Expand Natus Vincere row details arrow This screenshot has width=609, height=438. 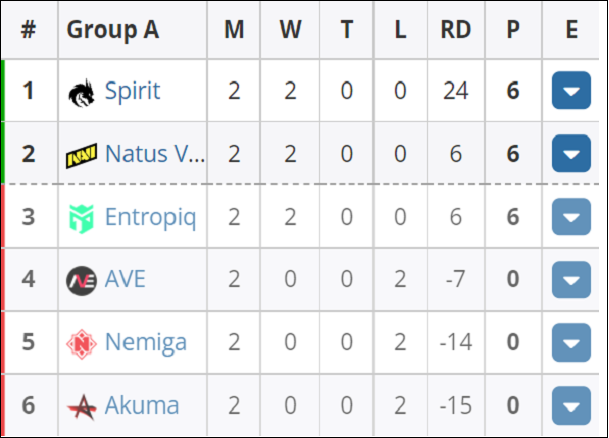pos(571,153)
